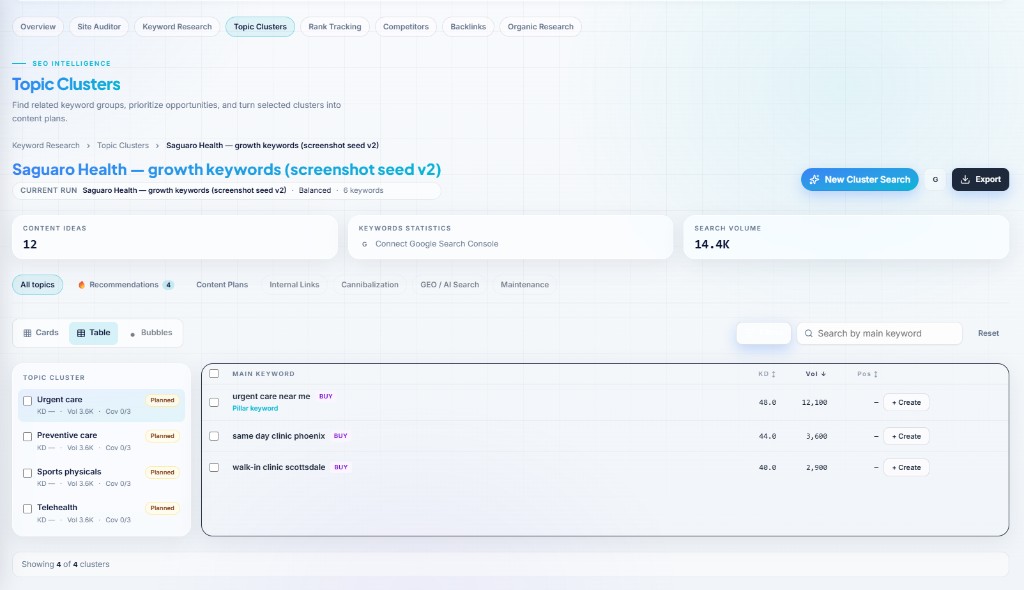The width and height of the screenshot is (1024, 590).
Task: Check the Sports physicals cluster checkbox
Action: 27,473
